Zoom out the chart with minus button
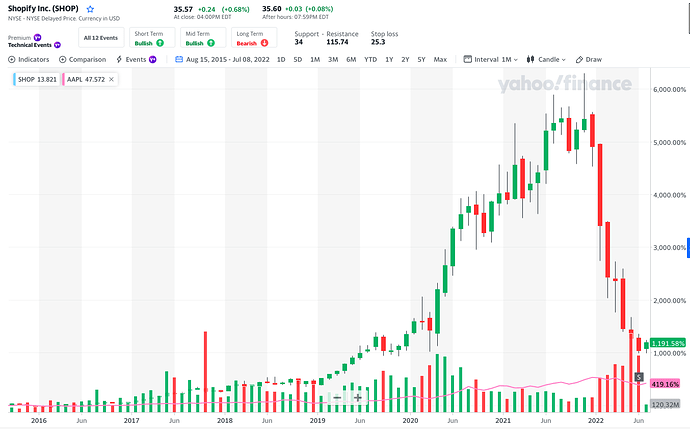Screen dimensions: 690x429 (337, 398)
